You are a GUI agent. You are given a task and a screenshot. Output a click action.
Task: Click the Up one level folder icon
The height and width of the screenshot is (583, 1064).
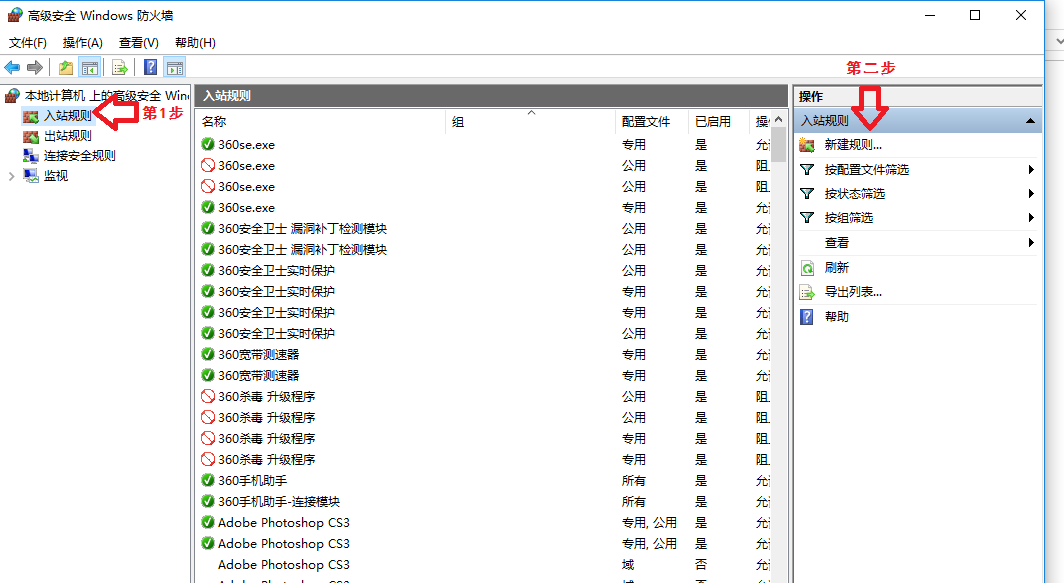click(66, 67)
